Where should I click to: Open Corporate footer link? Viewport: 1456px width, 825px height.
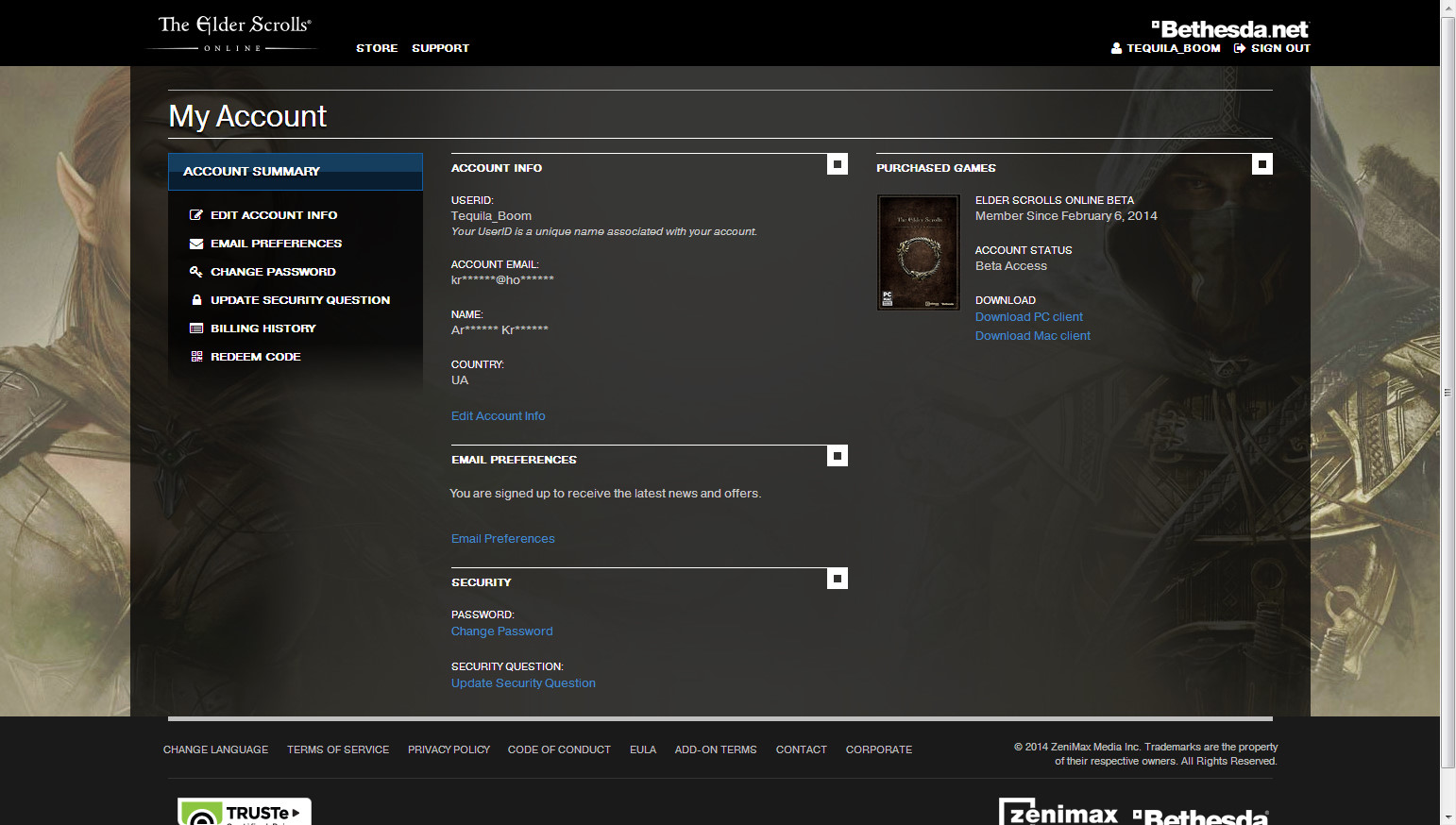[x=878, y=749]
